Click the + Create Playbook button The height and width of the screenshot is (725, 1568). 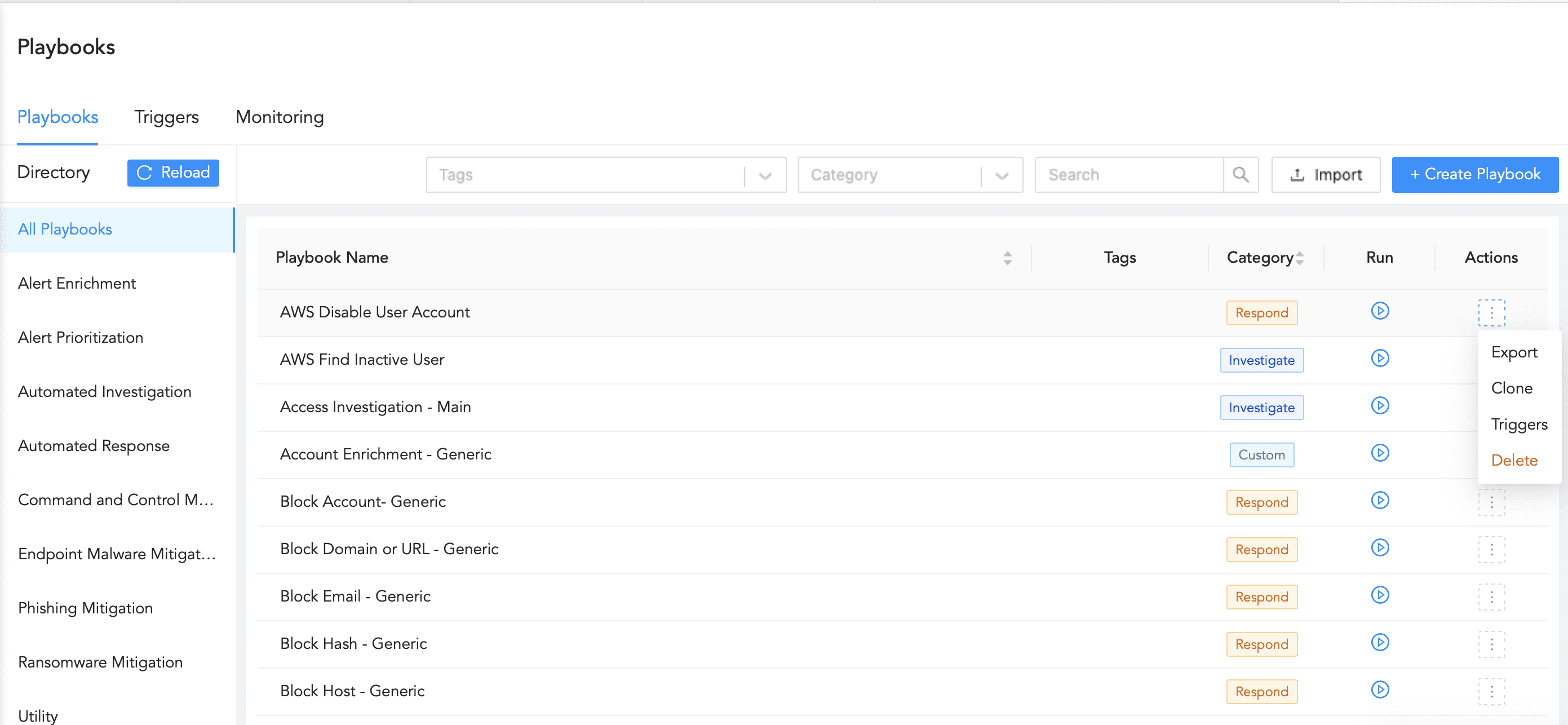point(1474,174)
